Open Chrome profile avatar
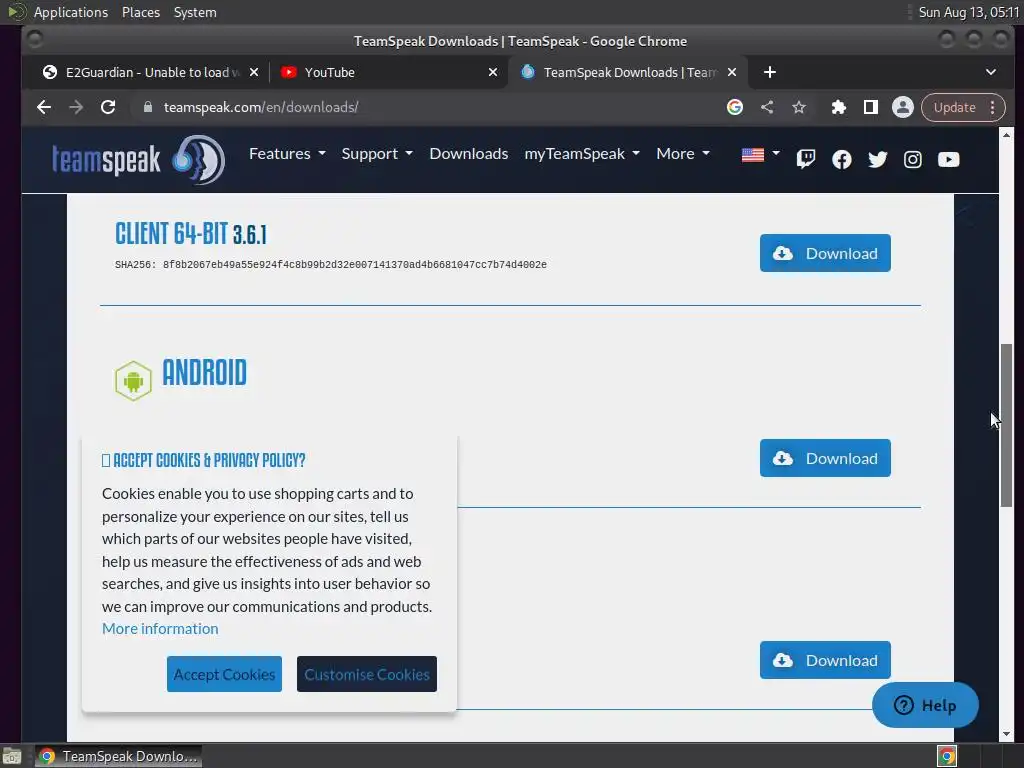1024x768 pixels. click(x=903, y=107)
